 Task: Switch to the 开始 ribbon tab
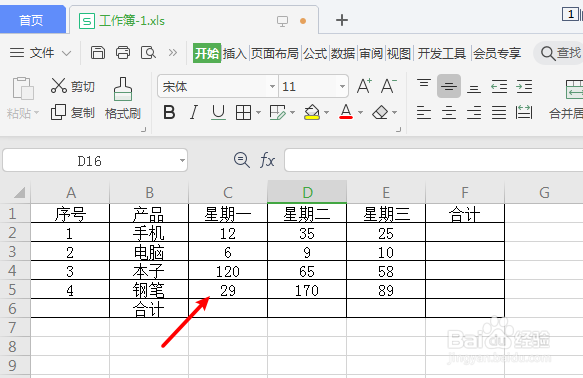click(x=207, y=53)
